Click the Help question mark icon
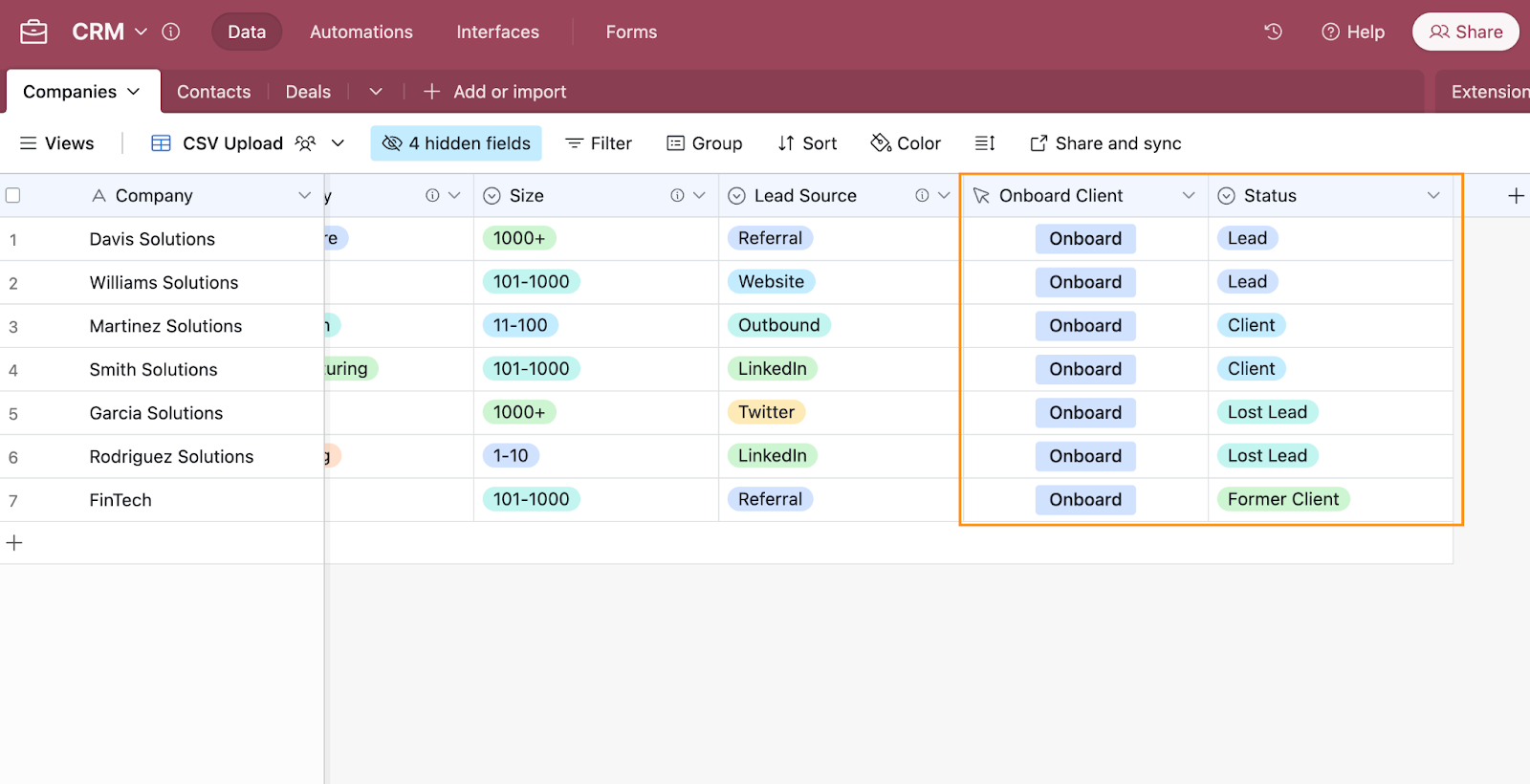1530x784 pixels. click(1330, 32)
